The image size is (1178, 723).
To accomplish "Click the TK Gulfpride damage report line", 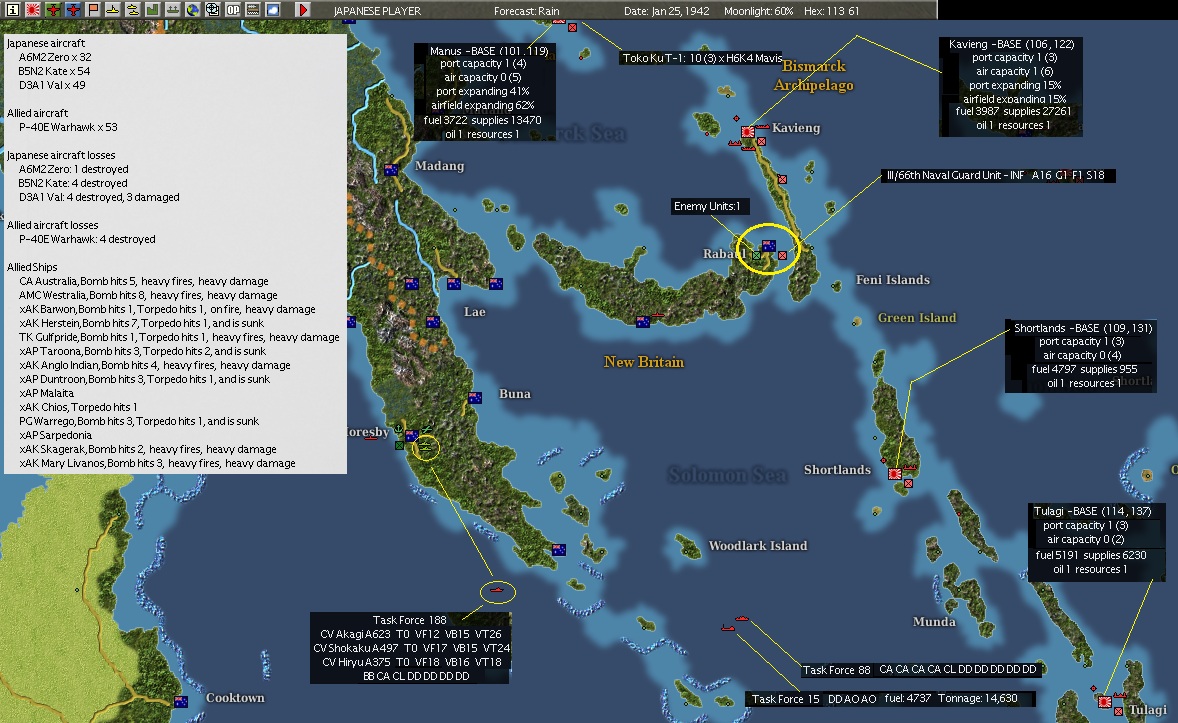I will tap(179, 337).
